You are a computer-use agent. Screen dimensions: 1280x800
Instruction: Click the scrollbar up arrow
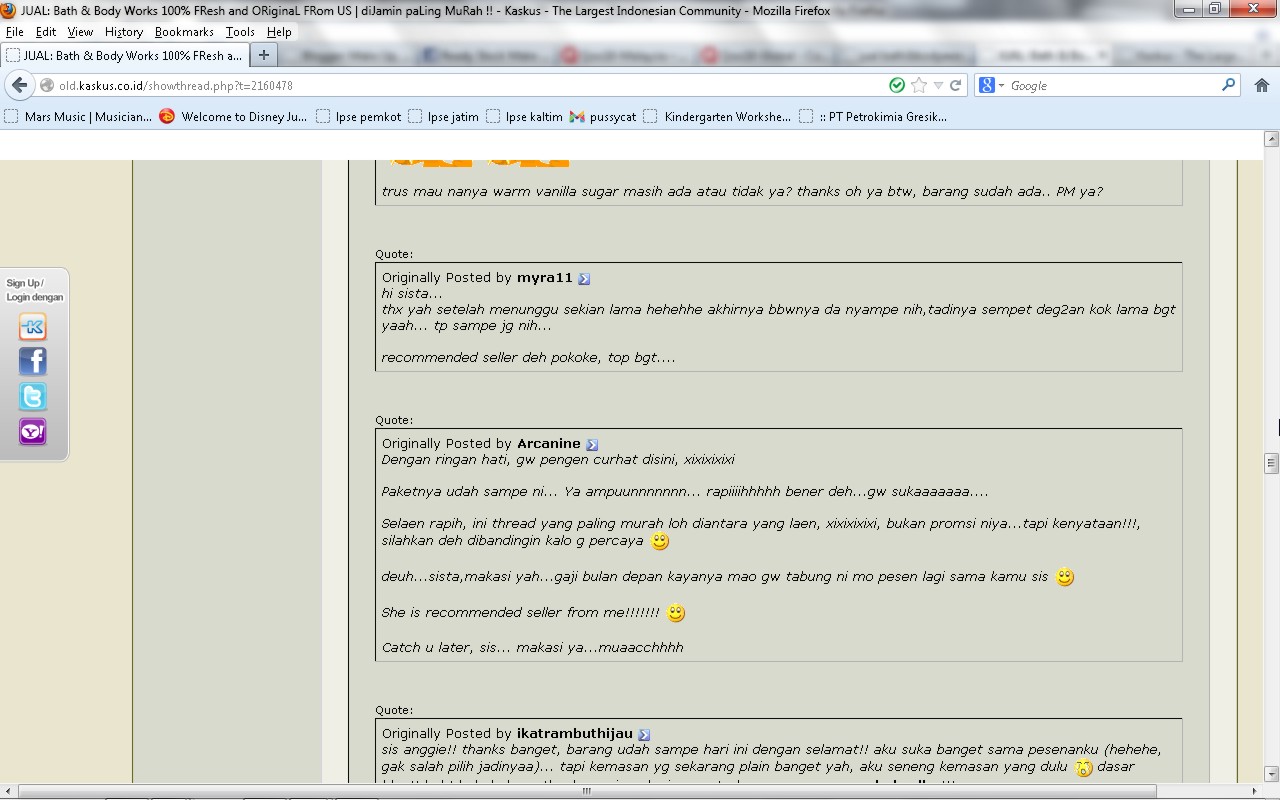(1271, 138)
